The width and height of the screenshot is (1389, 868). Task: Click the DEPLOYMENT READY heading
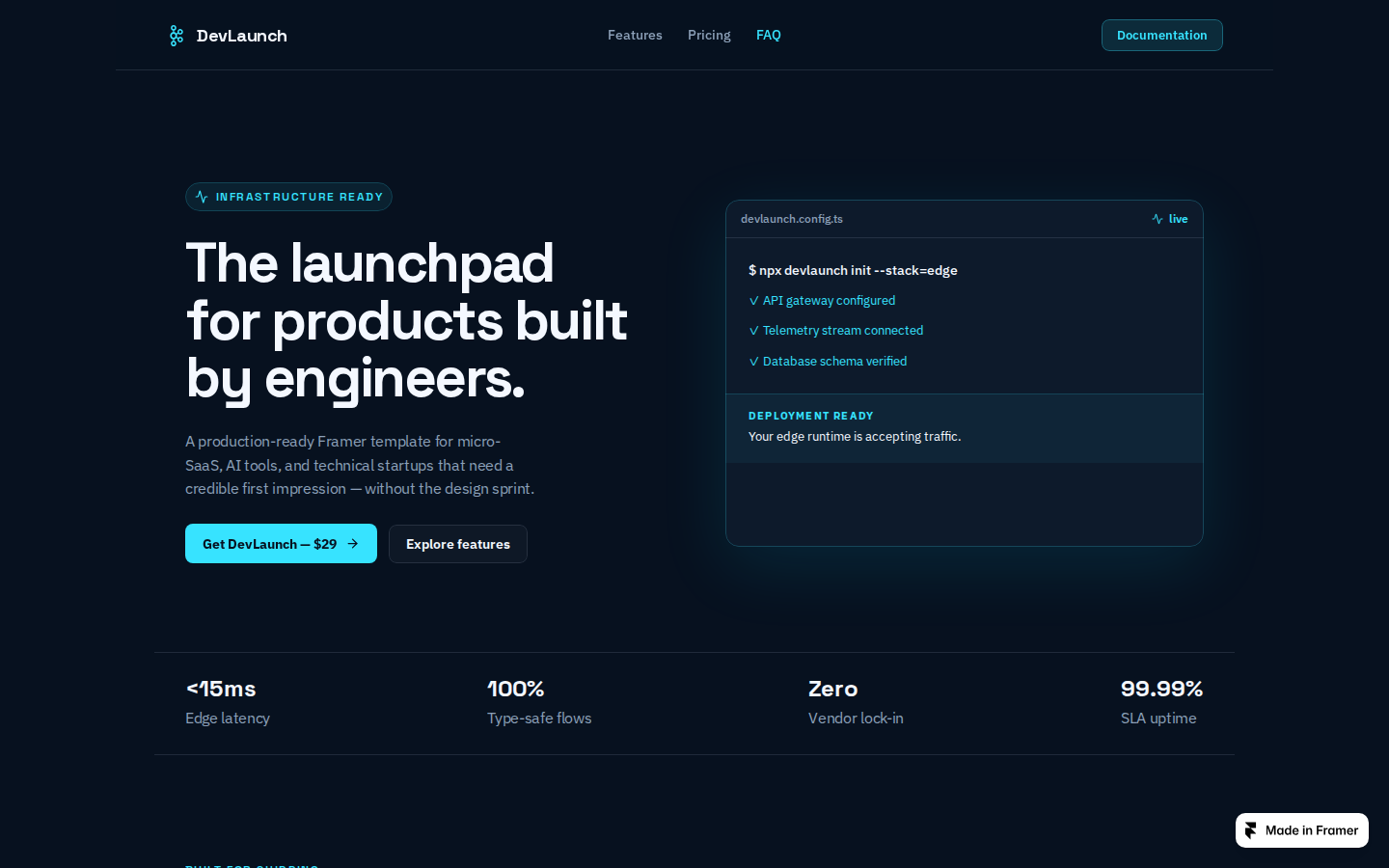pos(811,416)
